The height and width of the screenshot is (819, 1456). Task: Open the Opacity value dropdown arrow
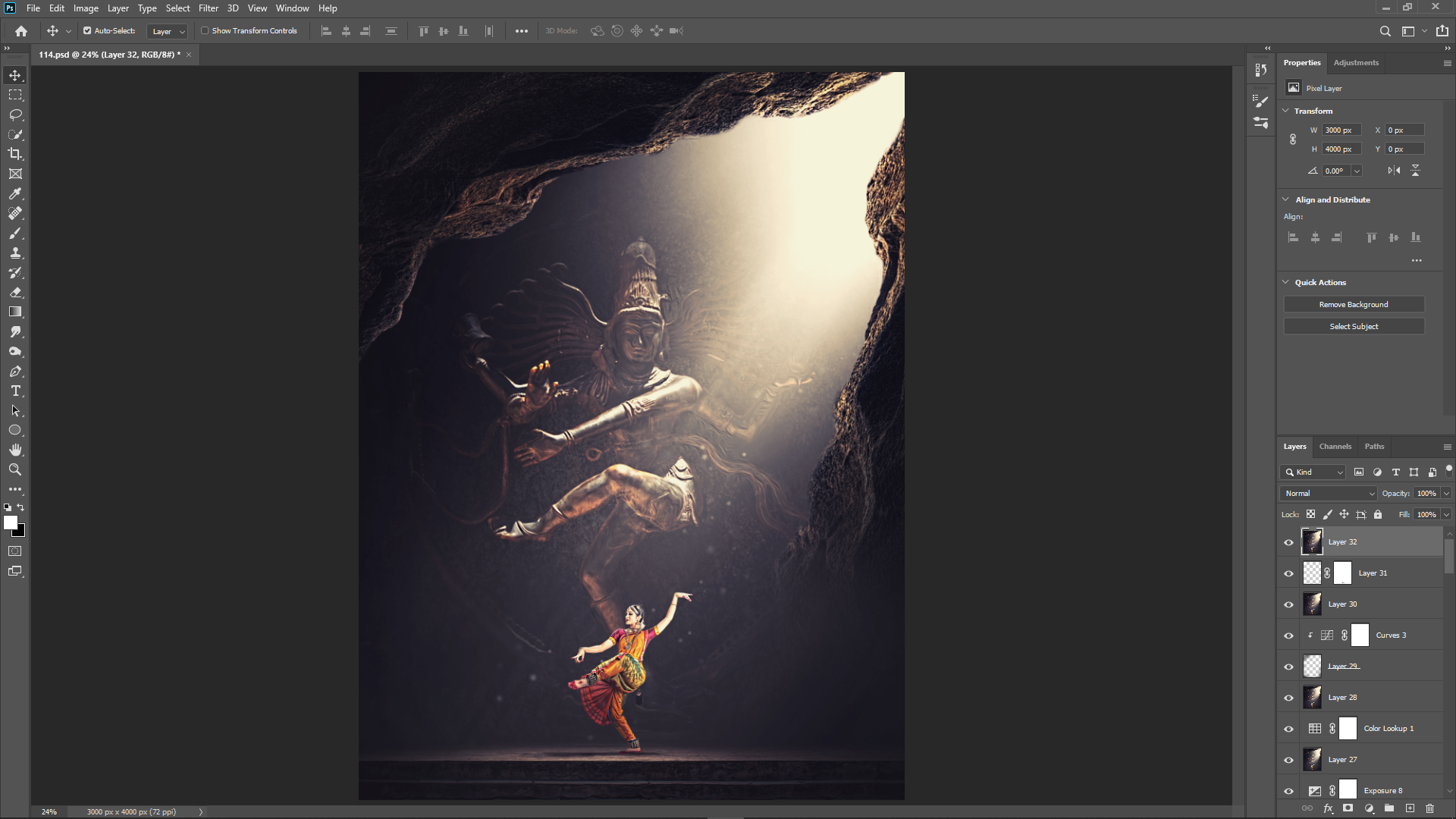[x=1446, y=494]
